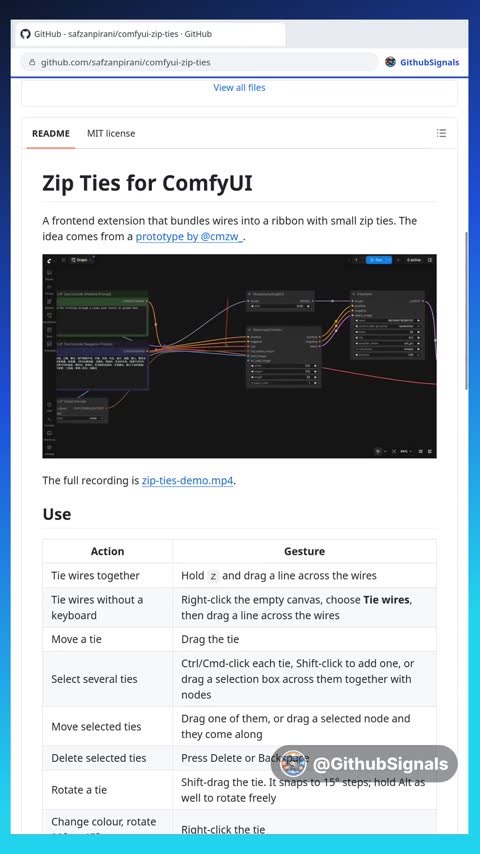
Task: Open the prototype by @cmzw_ link
Action: [x=189, y=237]
